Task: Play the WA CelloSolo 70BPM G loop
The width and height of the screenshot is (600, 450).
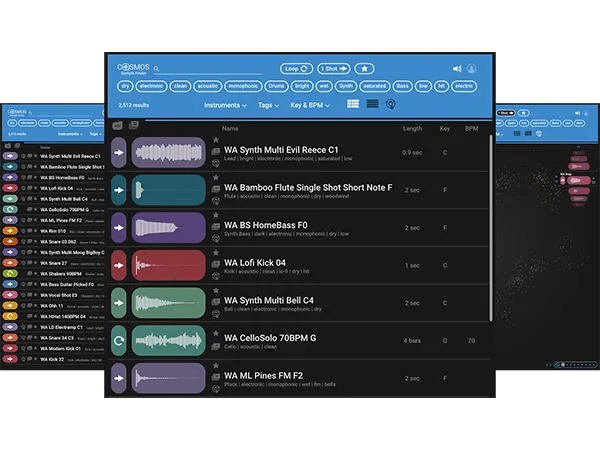Action: pyautogui.click(x=119, y=341)
